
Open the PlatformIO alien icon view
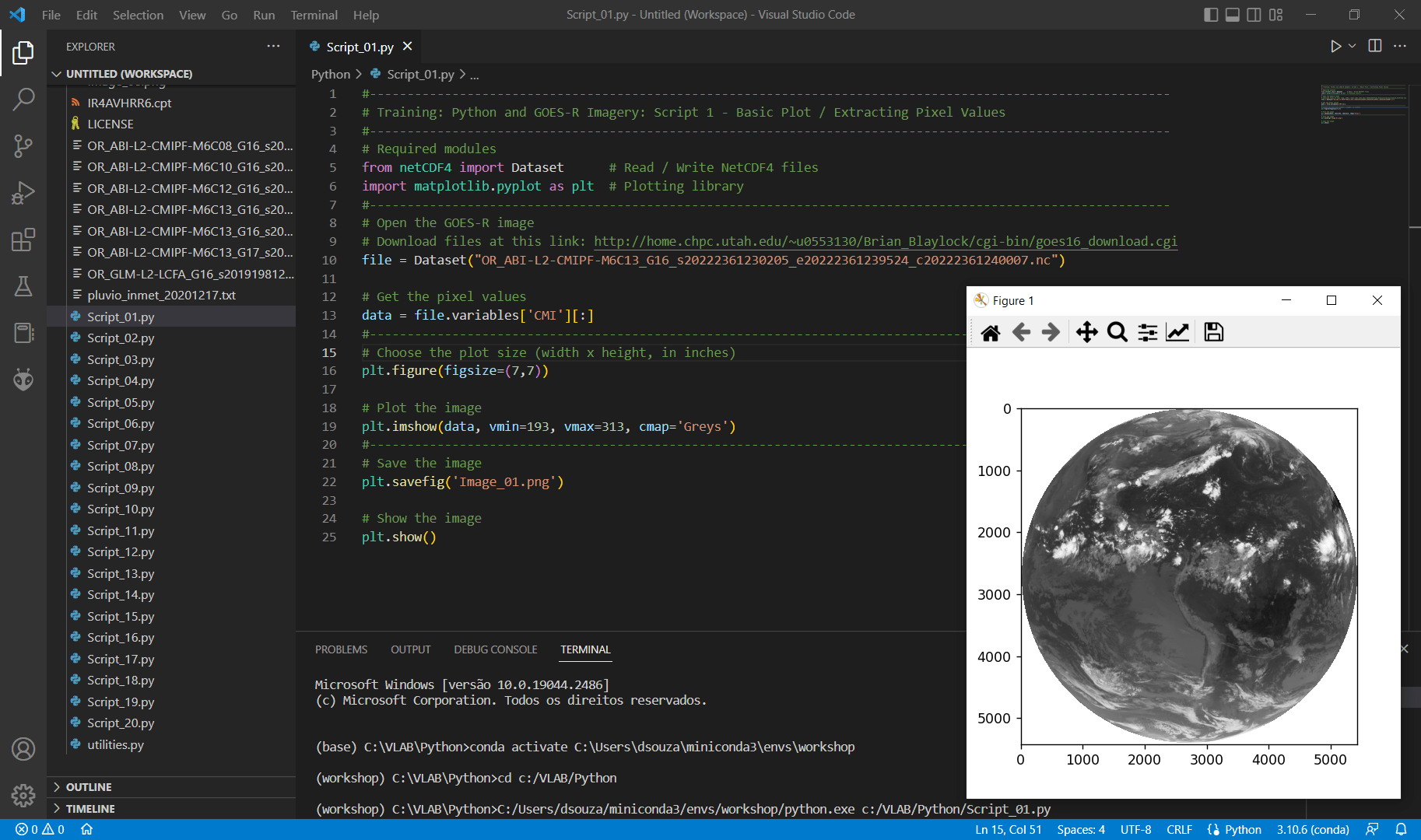click(x=23, y=380)
